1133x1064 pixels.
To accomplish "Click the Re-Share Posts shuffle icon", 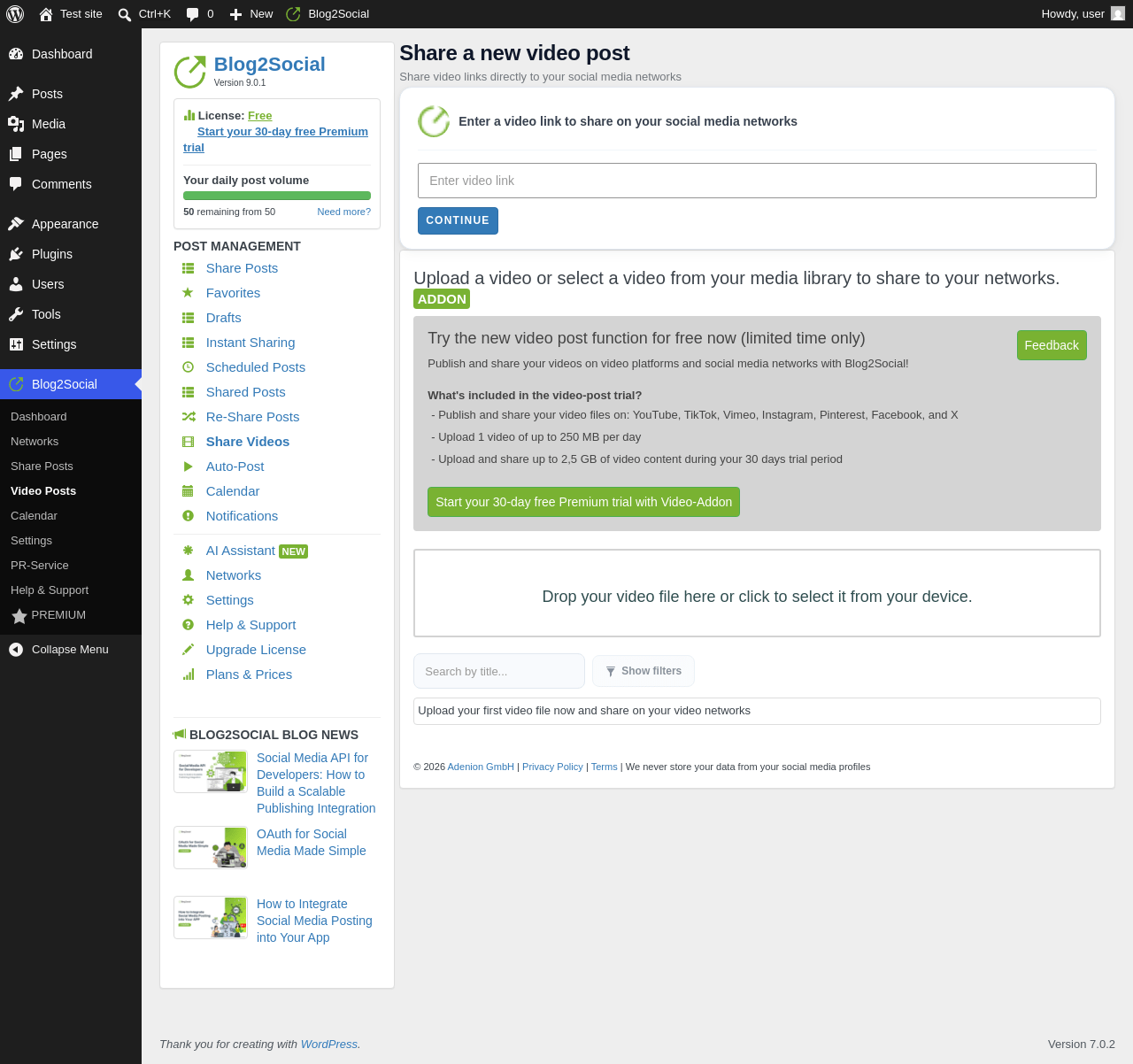I will coord(189,416).
